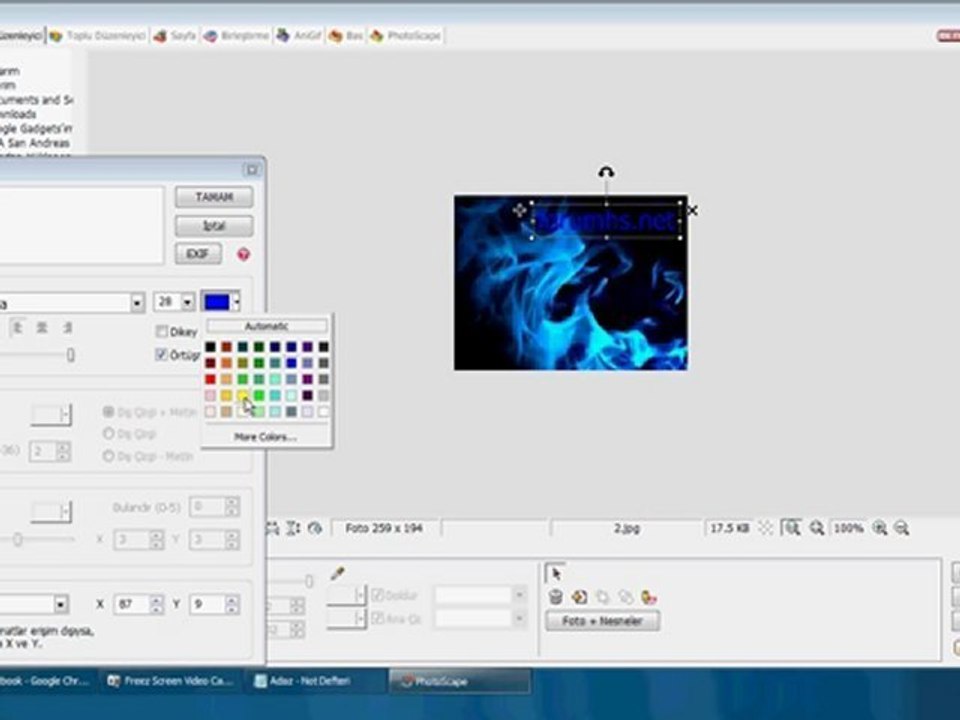Confirm the text dialog with TAMAM button
The height and width of the screenshot is (720, 960).
(214, 197)
